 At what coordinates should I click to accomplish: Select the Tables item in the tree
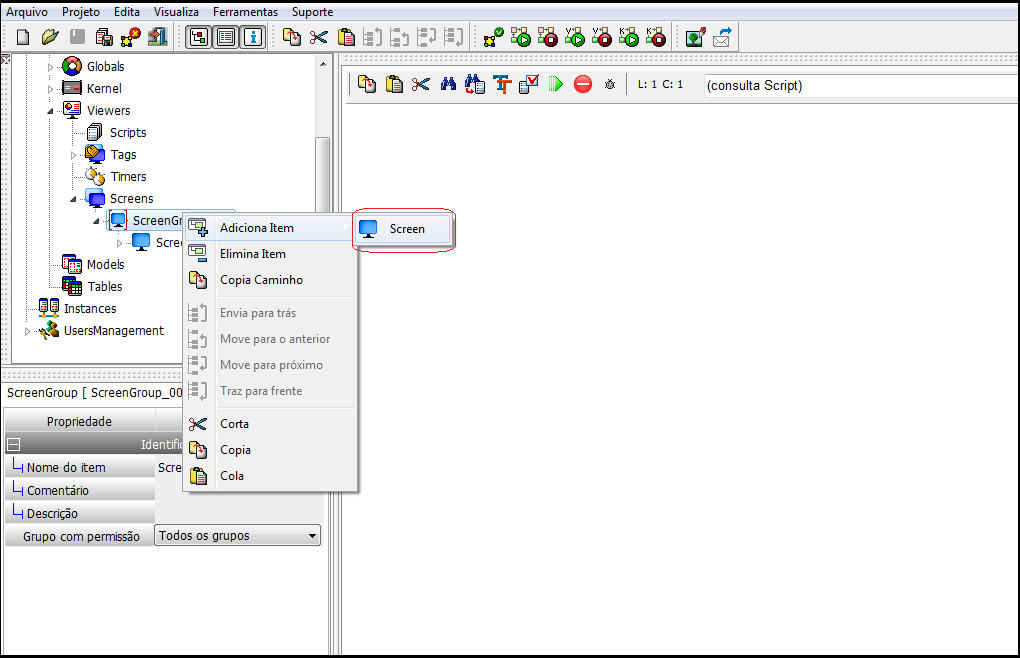105,287
